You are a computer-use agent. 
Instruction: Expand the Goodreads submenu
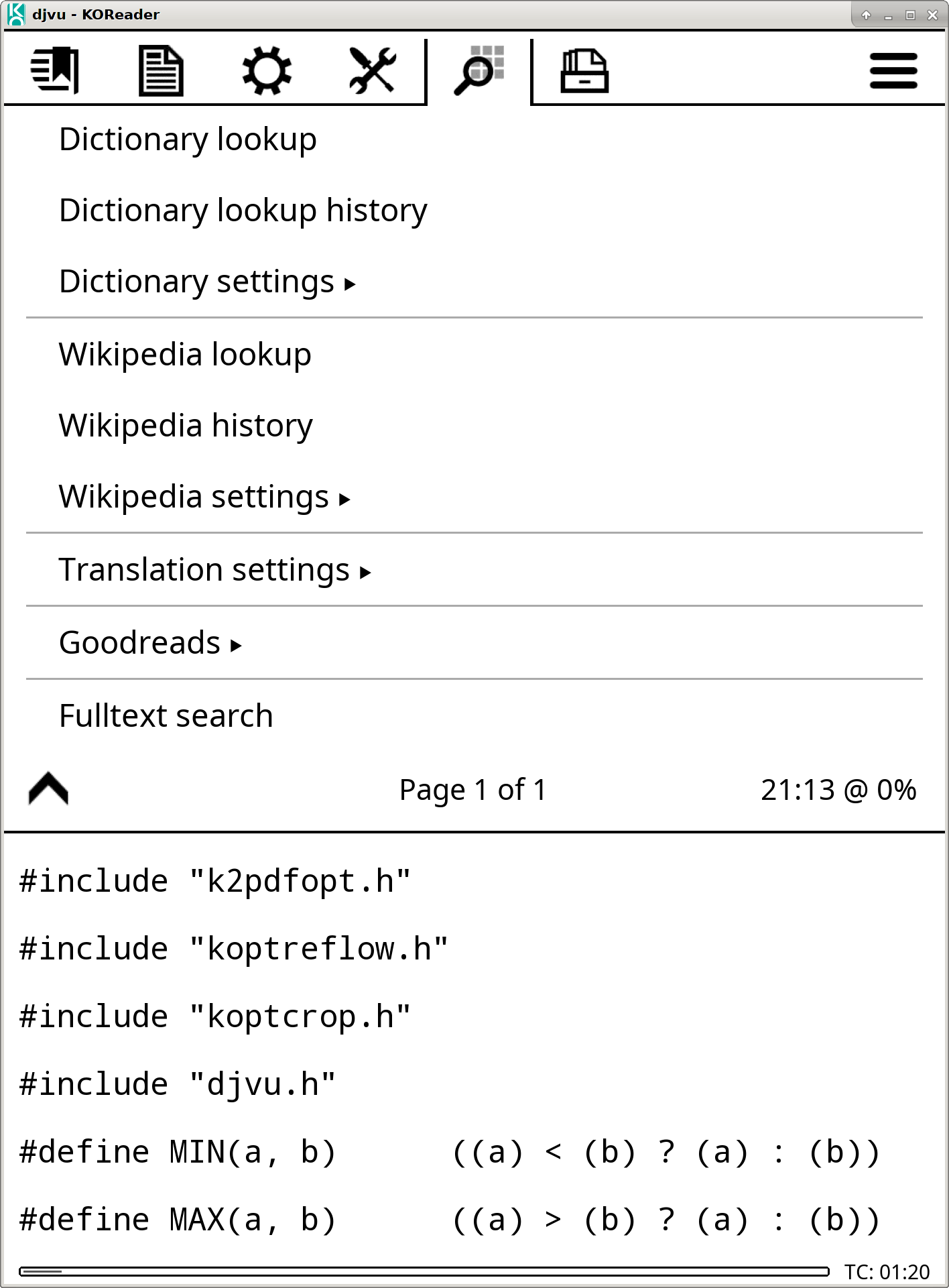click(150, 642)
